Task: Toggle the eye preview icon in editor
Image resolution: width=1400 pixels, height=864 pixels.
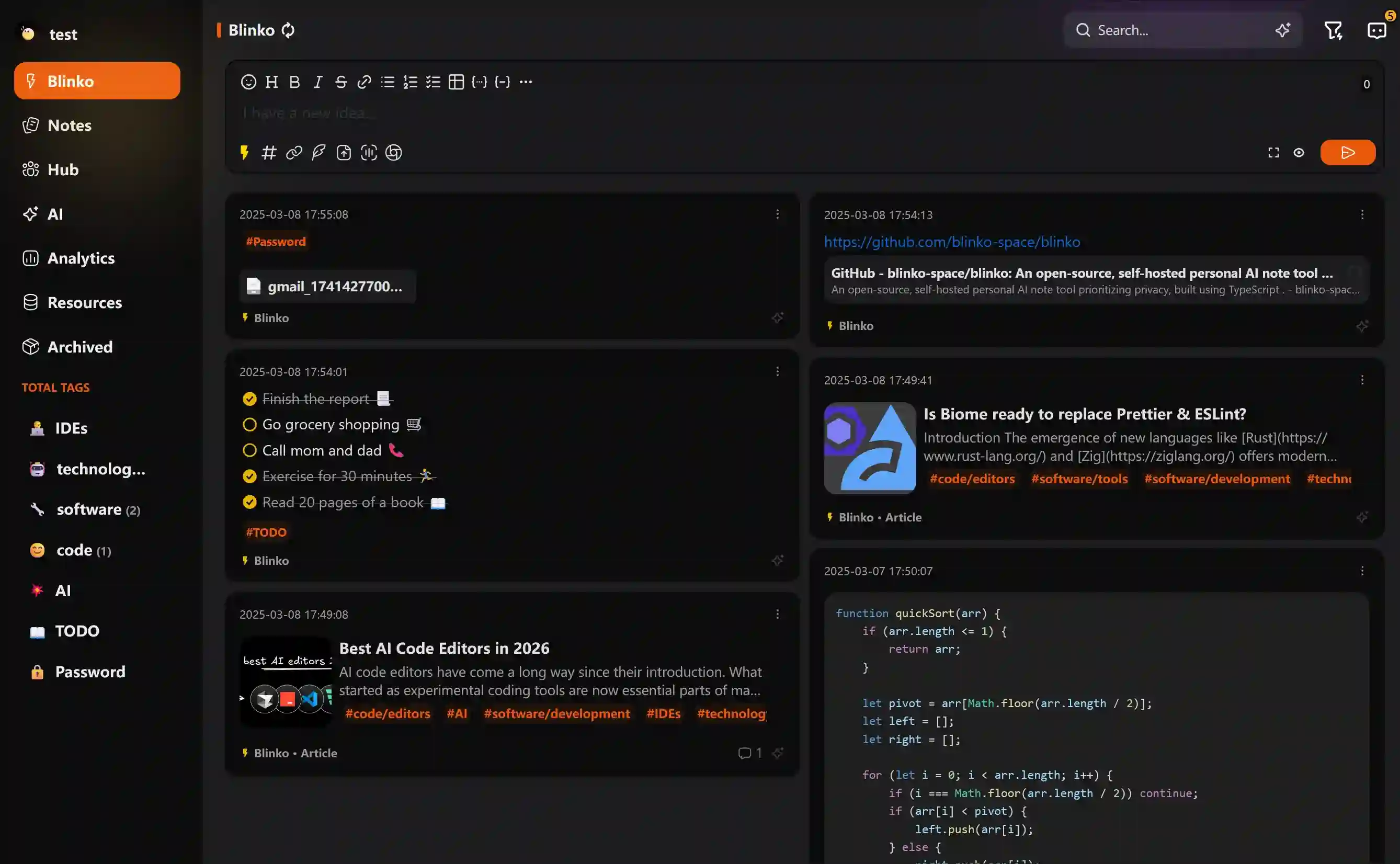Action: (x=1299, y=153)
